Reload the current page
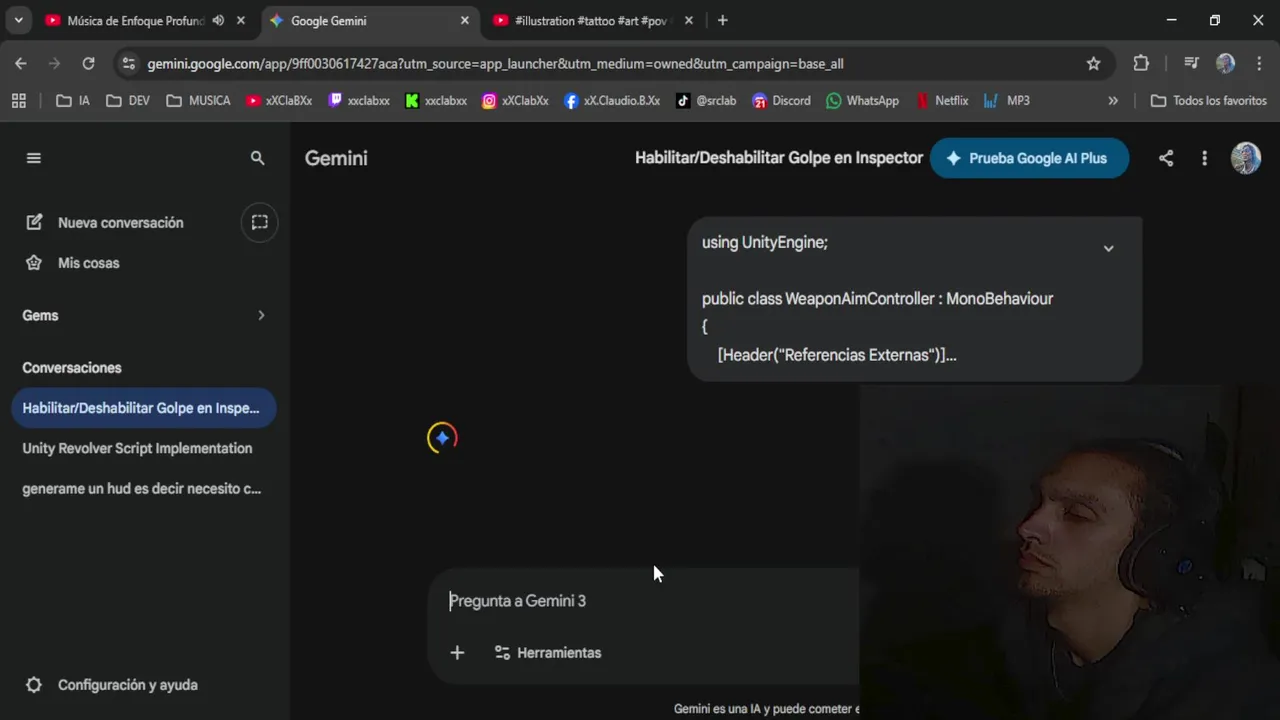The image size is (1280, 720). 88,63
